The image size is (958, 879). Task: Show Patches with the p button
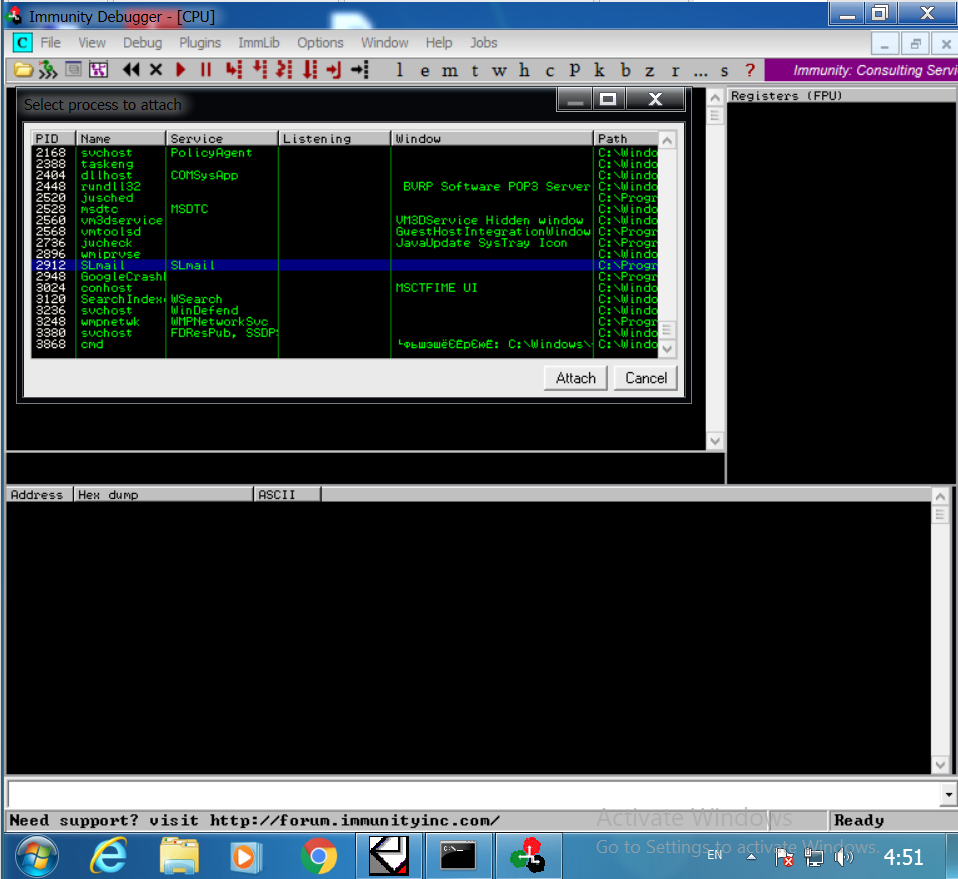click(575, 70)
